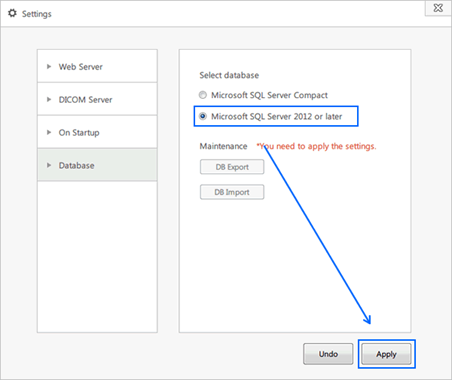Click the DB Export button
The width and height of the screenshot is (452, 380).
tap(232, 167)
